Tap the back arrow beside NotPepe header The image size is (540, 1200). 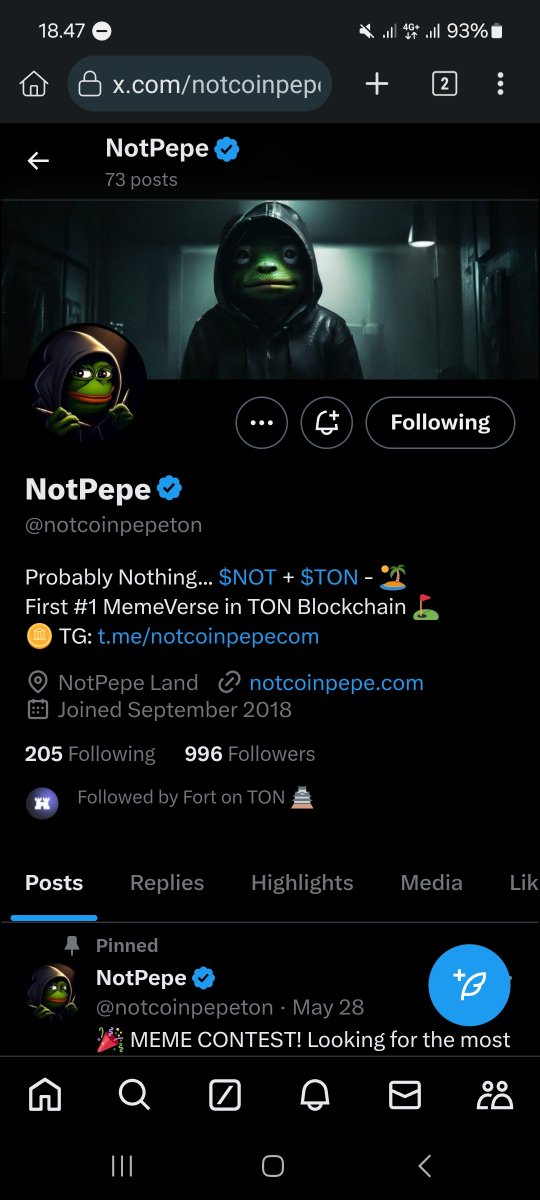pyautogui.click(x=38, y=161)
